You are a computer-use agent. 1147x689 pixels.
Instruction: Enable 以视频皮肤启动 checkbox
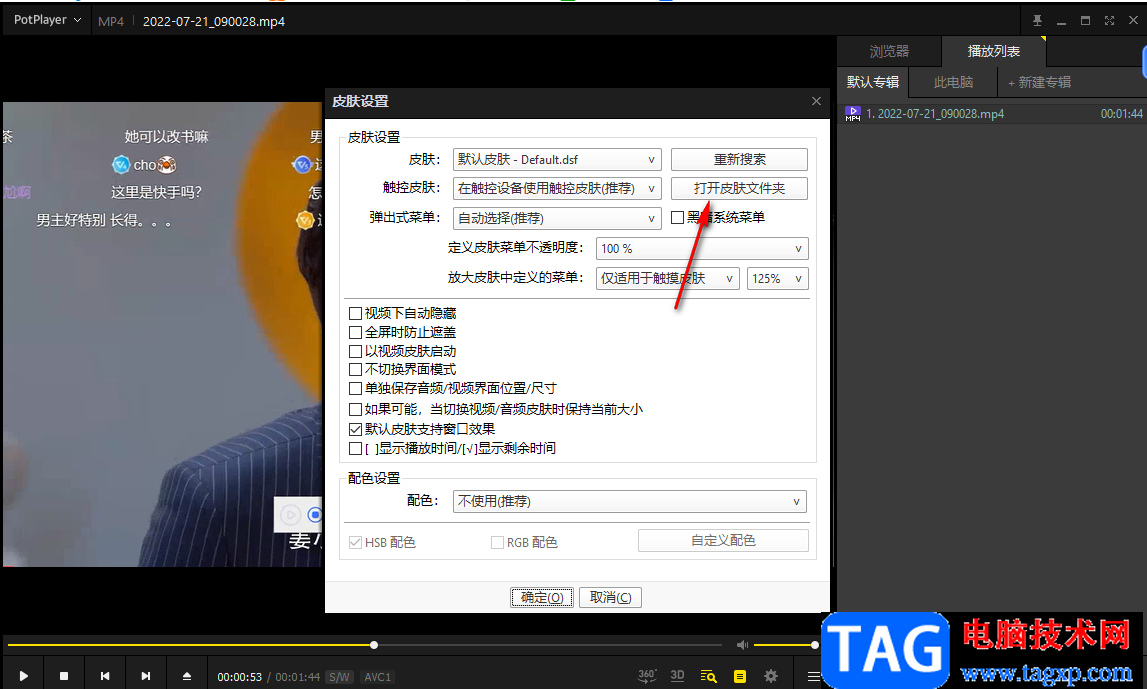[x=356, y=351]
